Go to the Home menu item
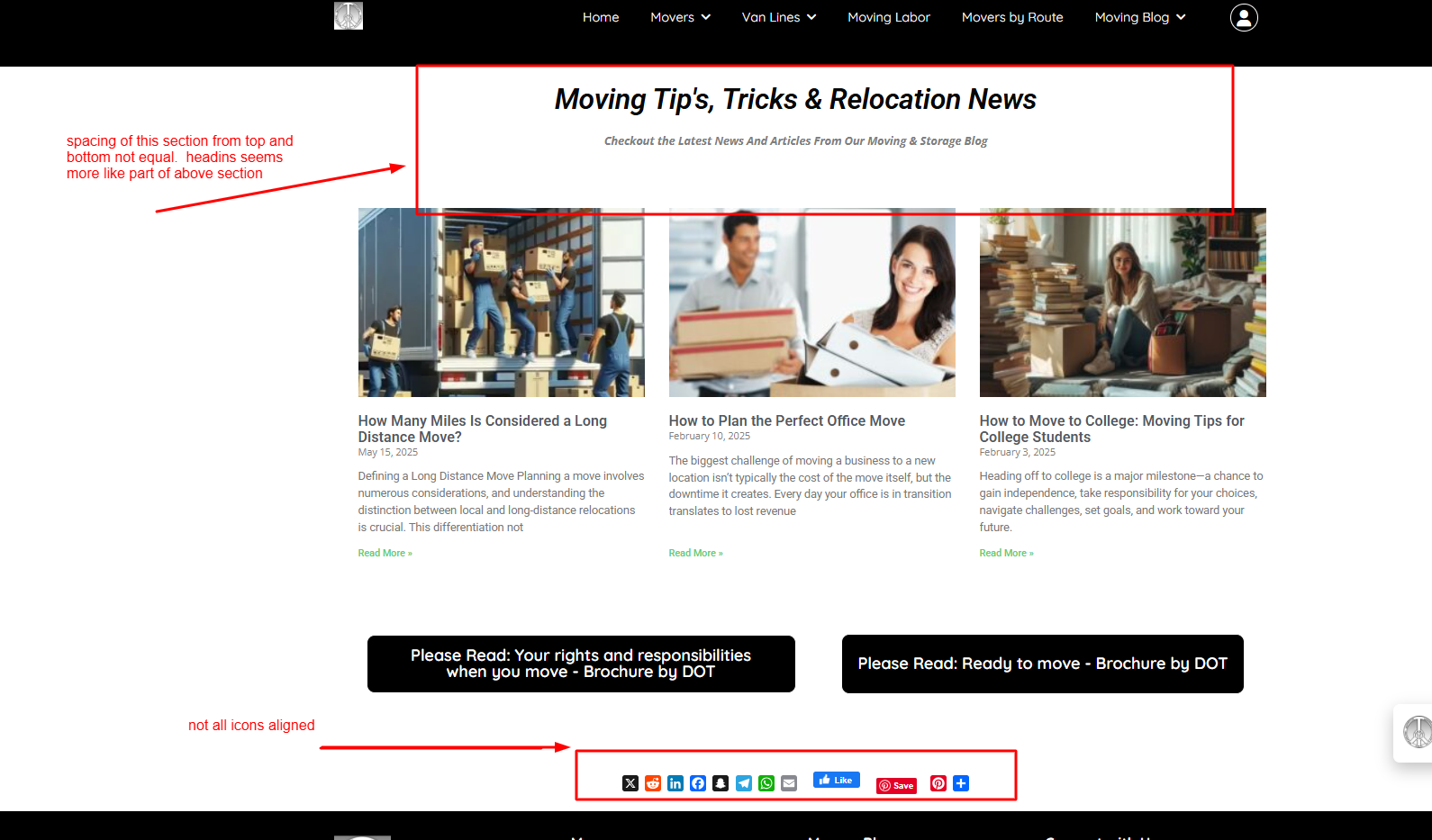The image size is (1432, 840). [x=601, y=17]
